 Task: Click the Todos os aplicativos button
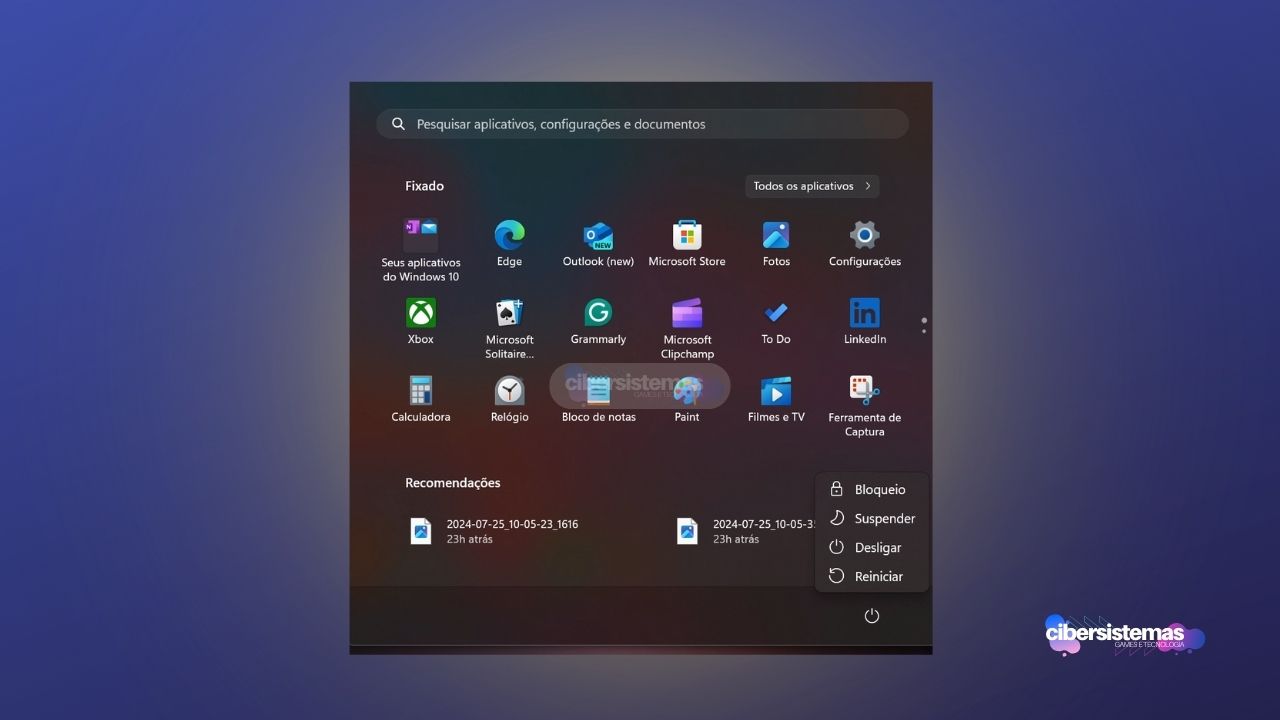(x=812, y=186)
